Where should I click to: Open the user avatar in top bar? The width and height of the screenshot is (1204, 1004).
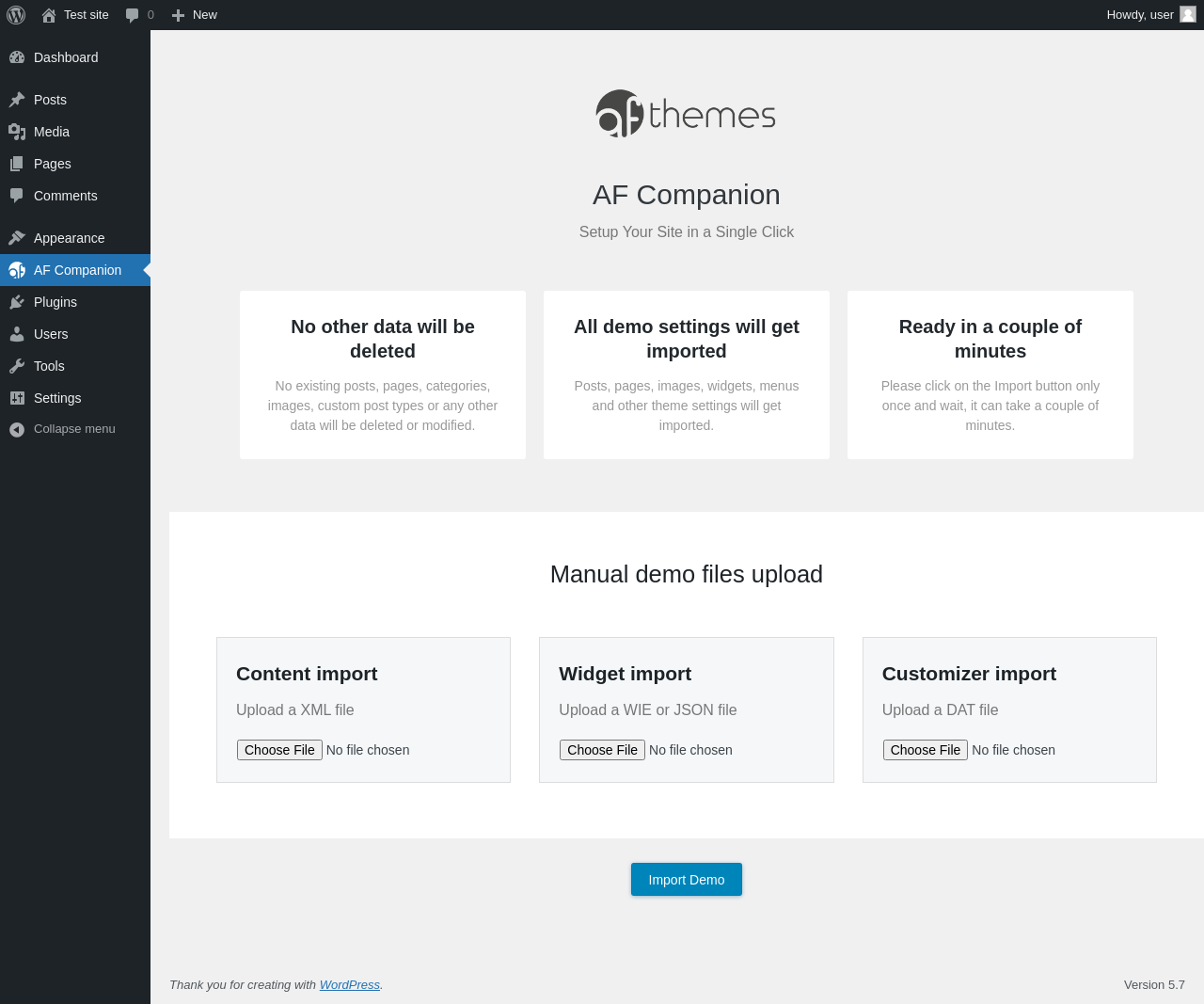pyautogui.click(x=1188, y=14)
